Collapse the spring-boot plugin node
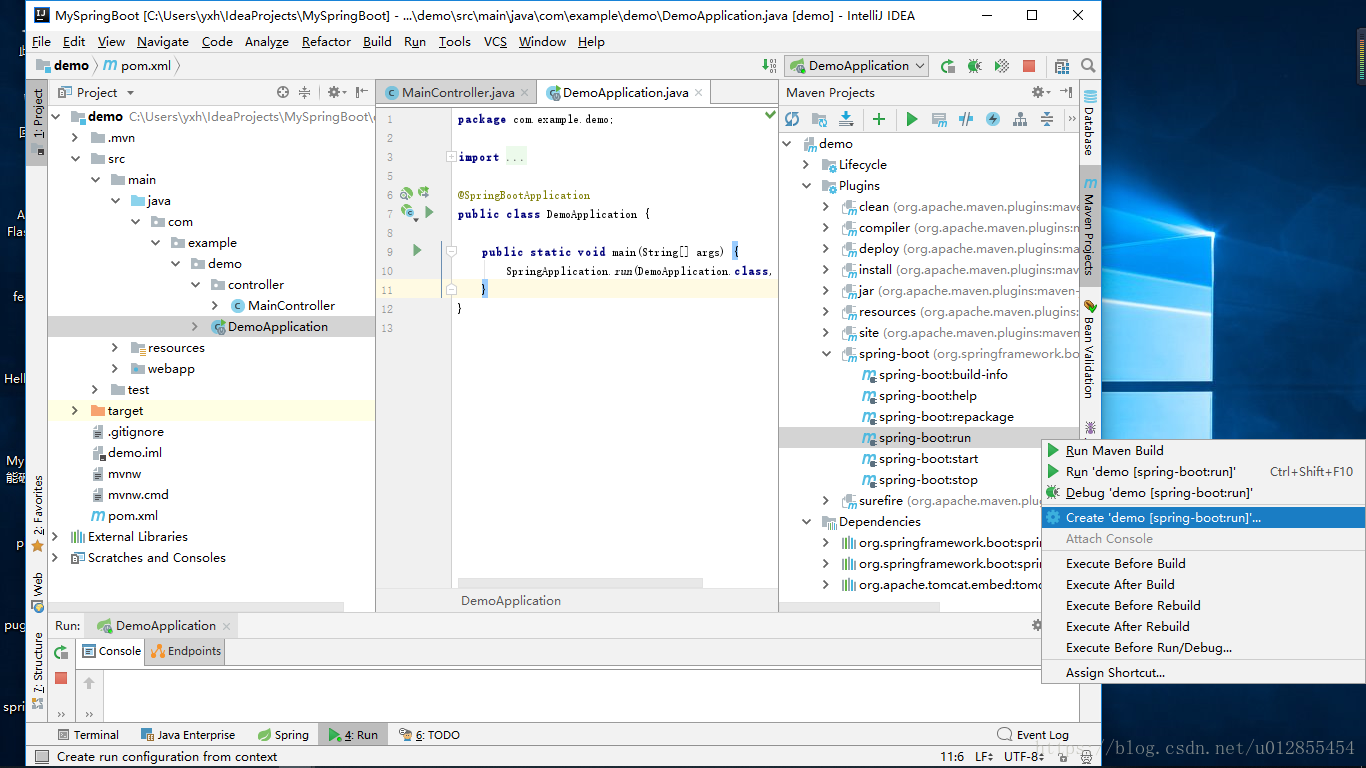This screenshot has width=1366, height=768. point(826,354)
